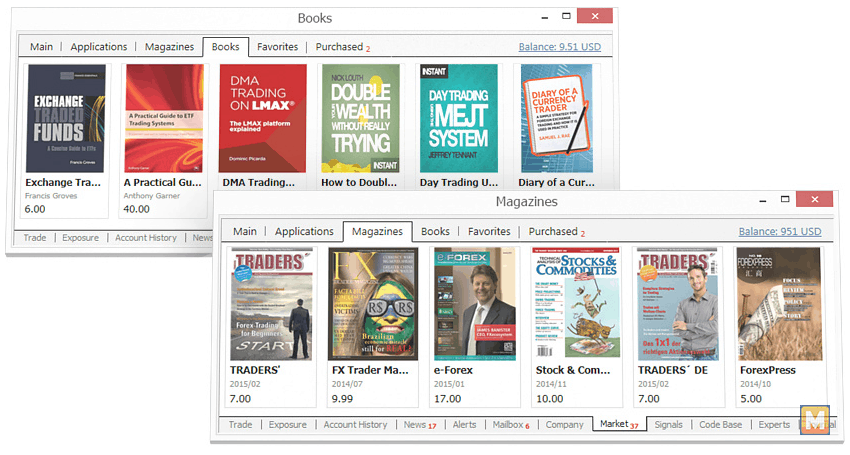The height and width of the screenshot is (455, 850).
Task: Select the Market tab
Action: (619, 424)
